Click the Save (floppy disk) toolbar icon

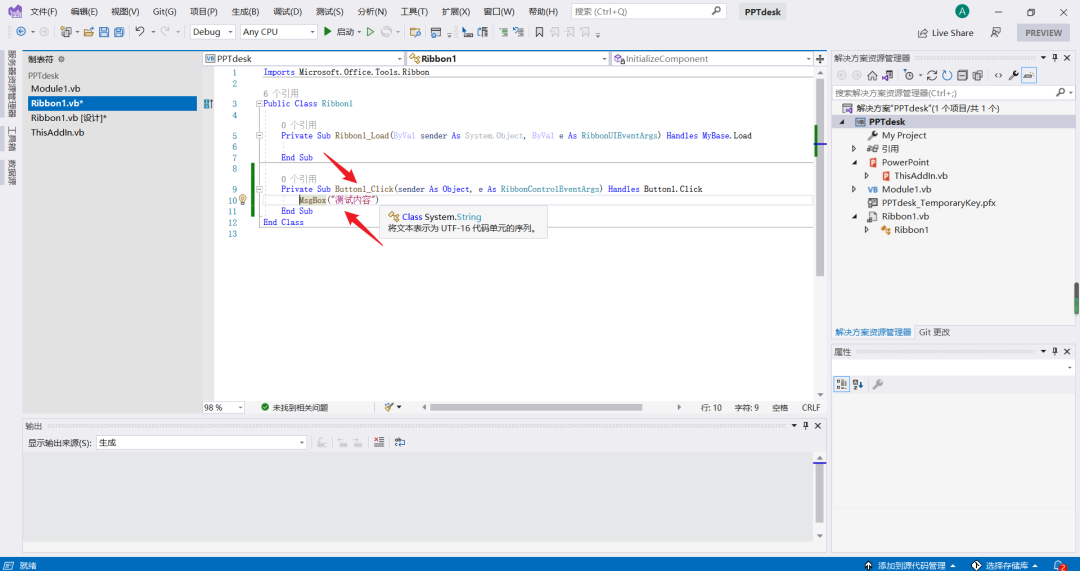[x=104, y=32]
